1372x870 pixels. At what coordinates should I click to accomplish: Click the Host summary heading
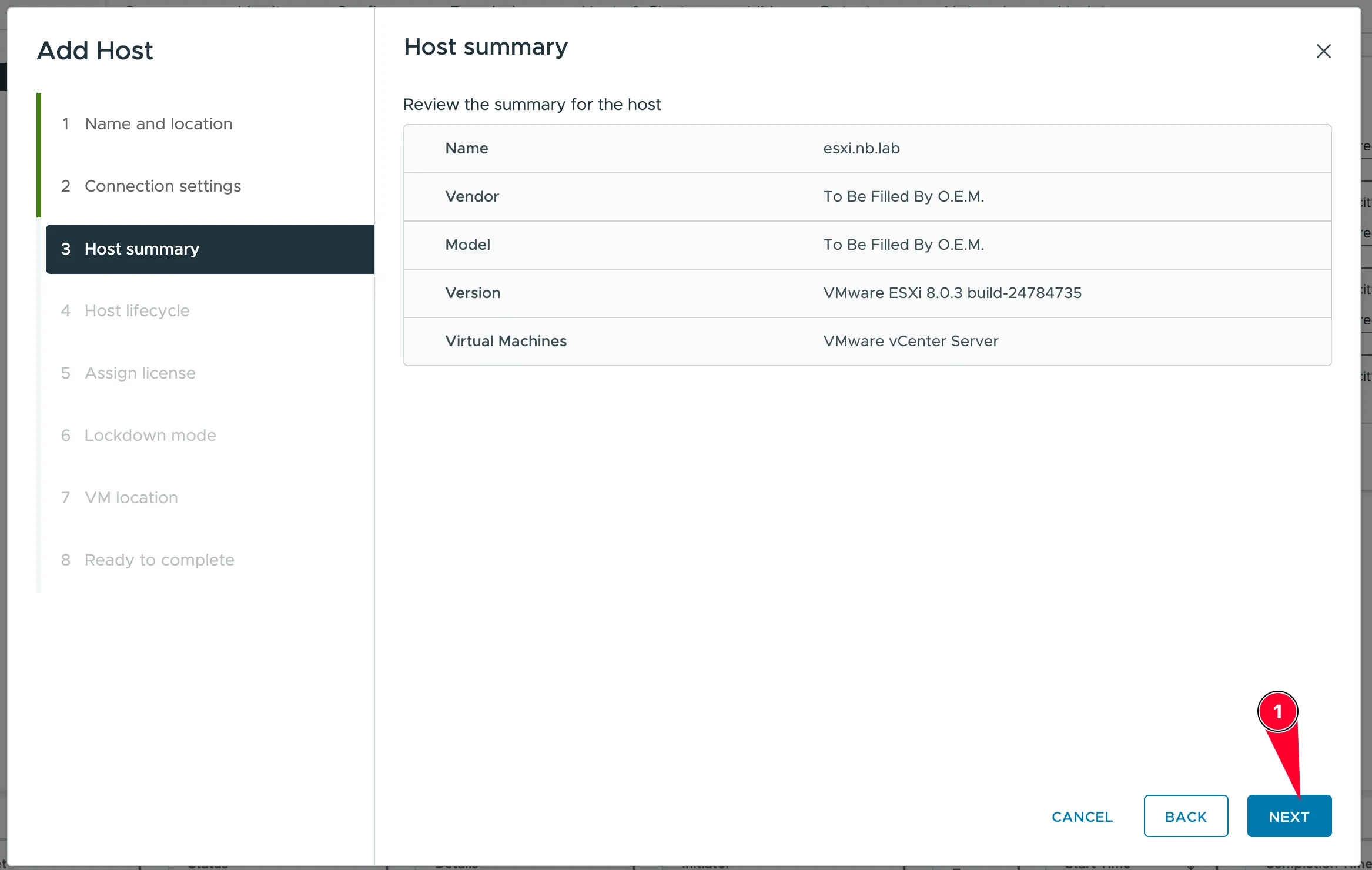[486, 47]
